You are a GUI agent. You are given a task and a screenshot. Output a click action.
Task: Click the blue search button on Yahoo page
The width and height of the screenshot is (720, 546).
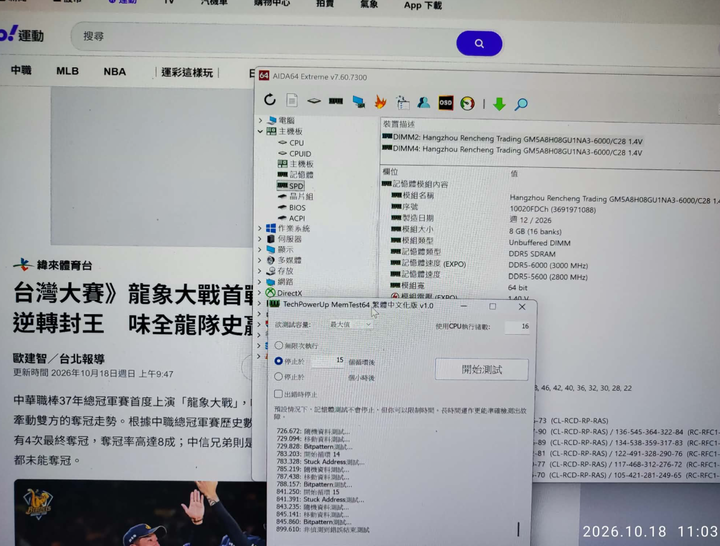point(479,44)
